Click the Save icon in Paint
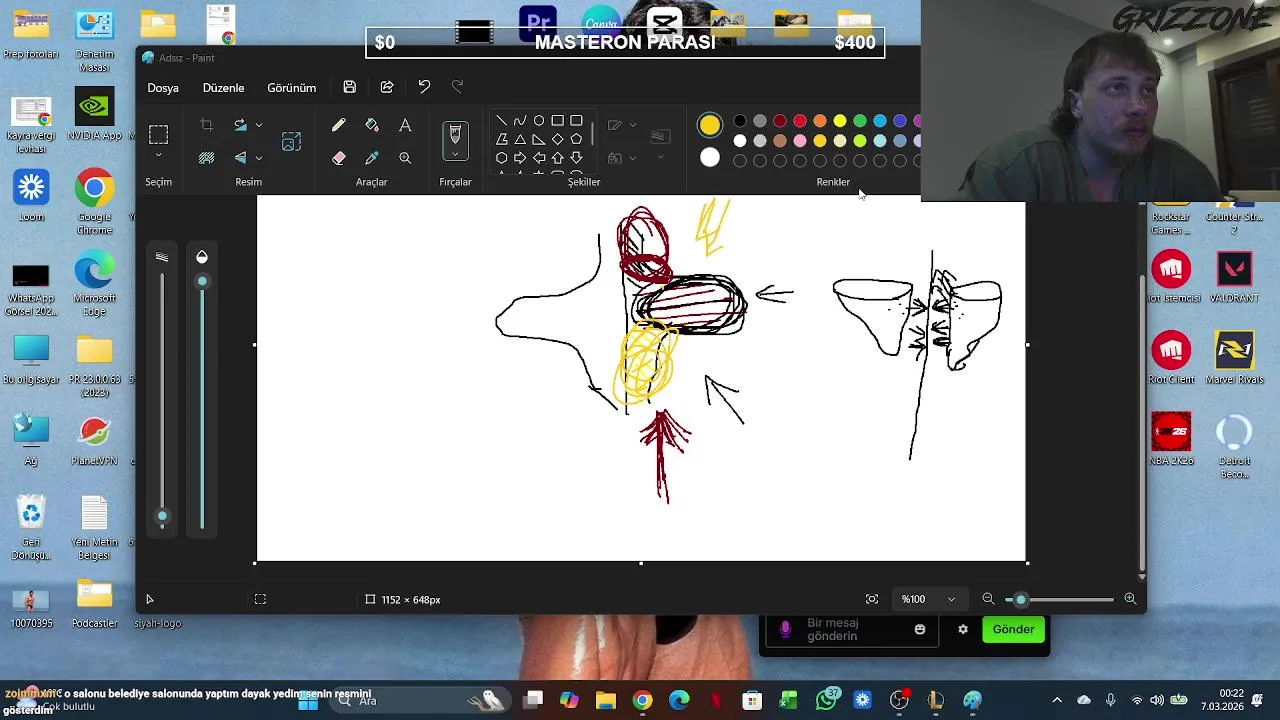The image size is (1280, 720). (x=349, y=87)
